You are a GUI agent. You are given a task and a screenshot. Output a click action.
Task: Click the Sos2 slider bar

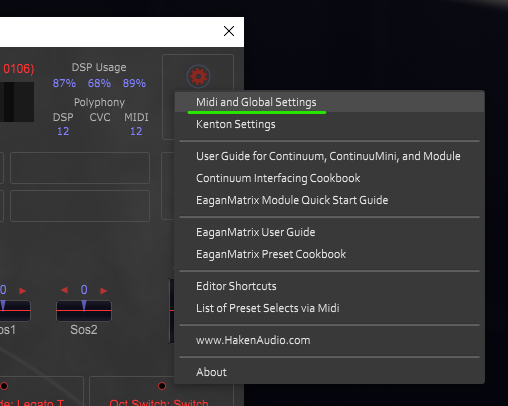point(84,311)
